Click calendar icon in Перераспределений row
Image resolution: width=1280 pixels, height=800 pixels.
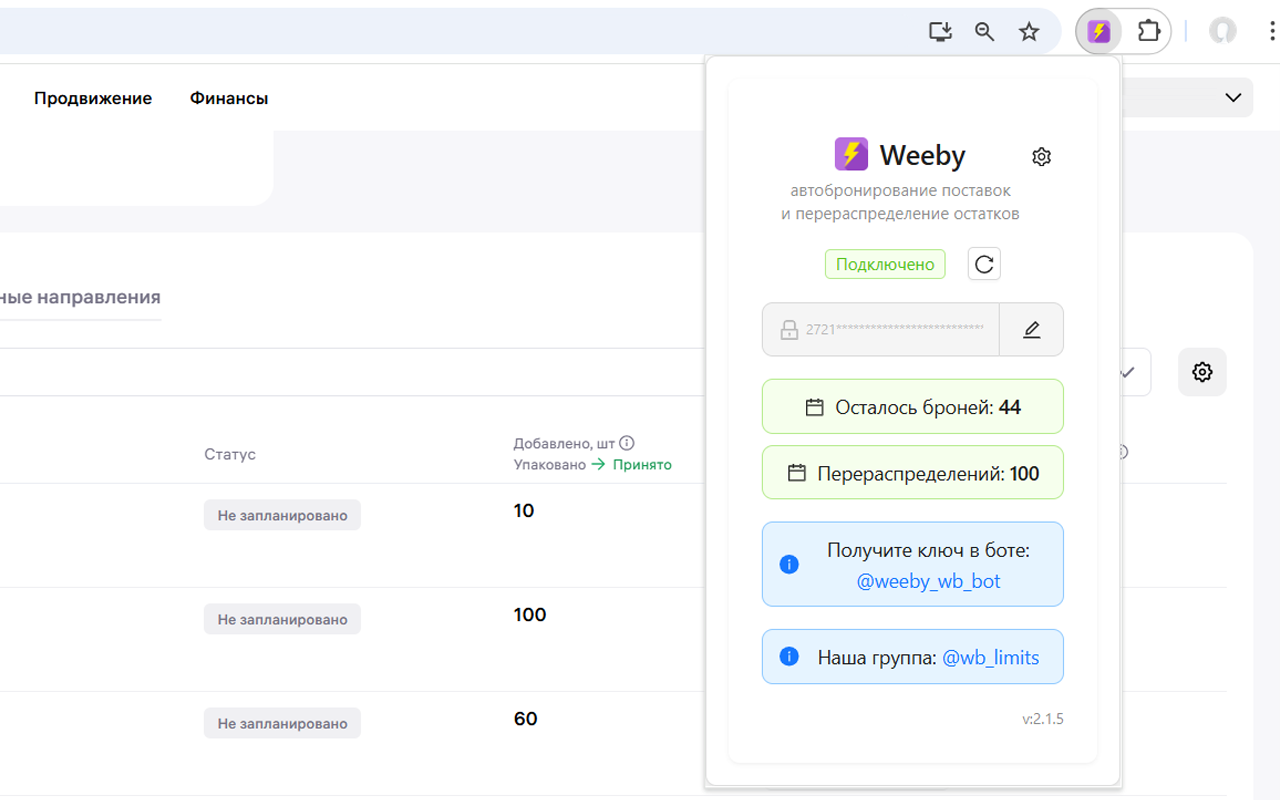pos(797,473)
